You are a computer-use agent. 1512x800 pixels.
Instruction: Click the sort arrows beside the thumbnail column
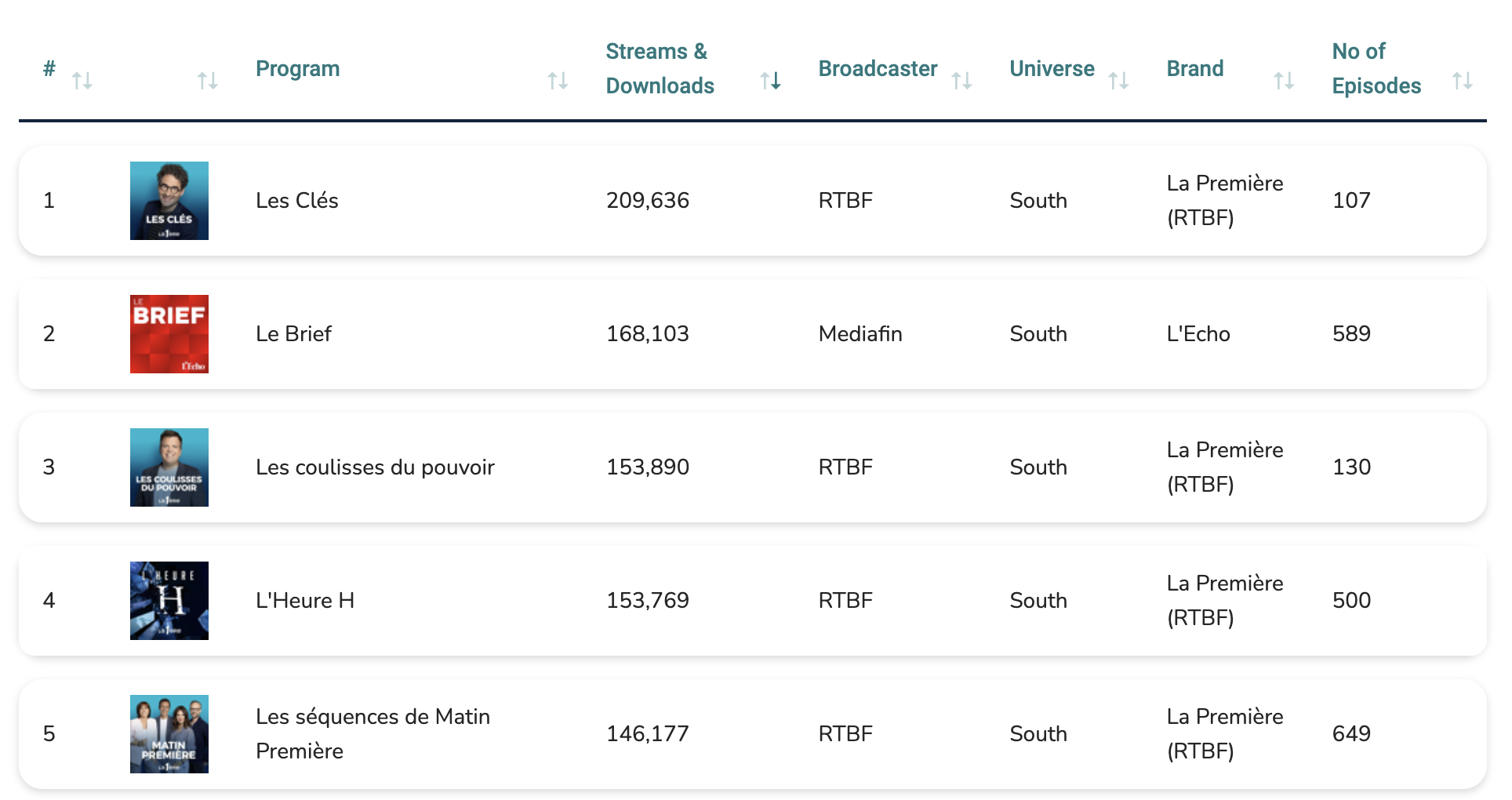(x=207, y=78)
